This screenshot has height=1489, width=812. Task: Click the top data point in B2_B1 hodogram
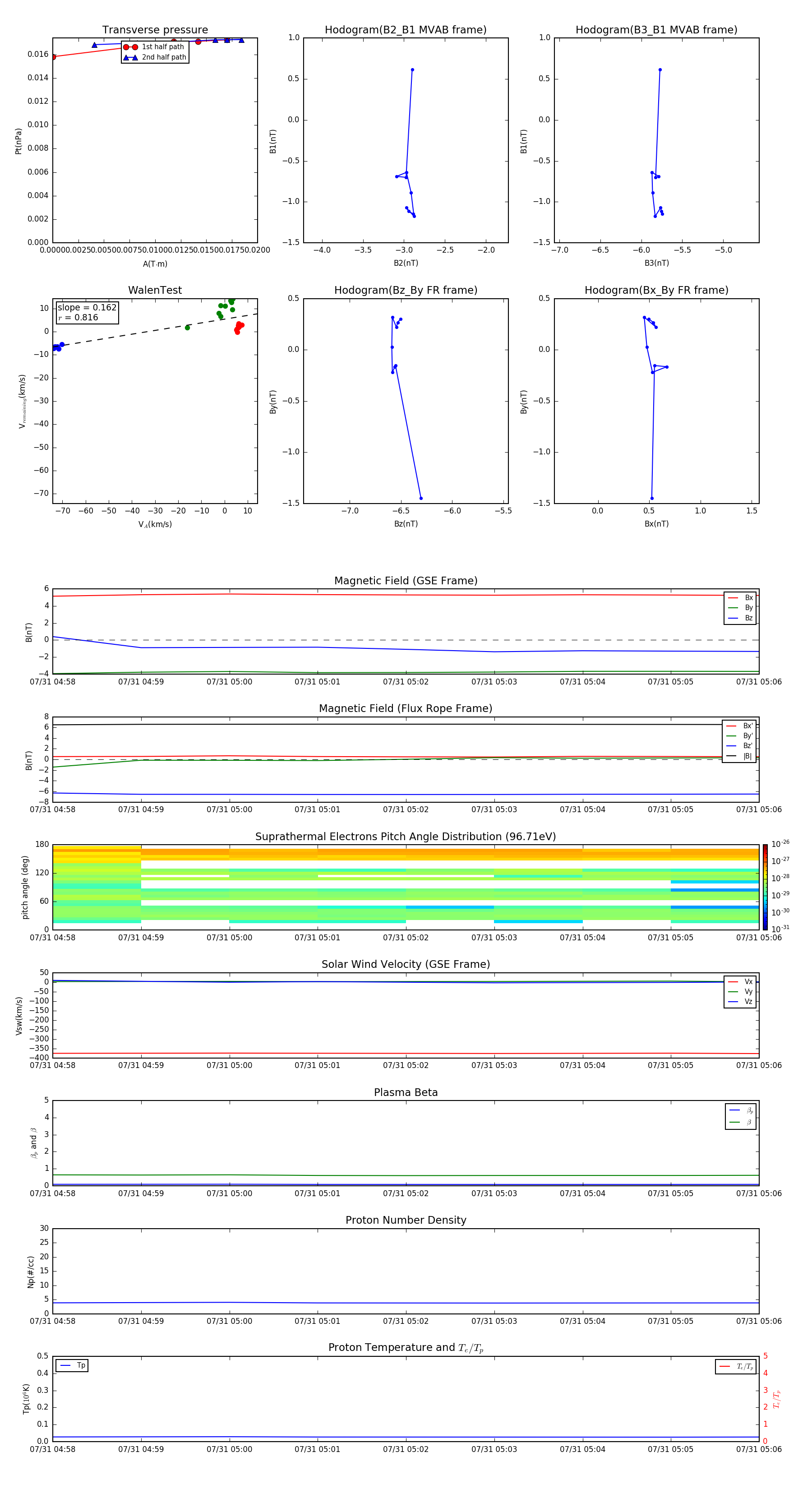coord(412,70)
